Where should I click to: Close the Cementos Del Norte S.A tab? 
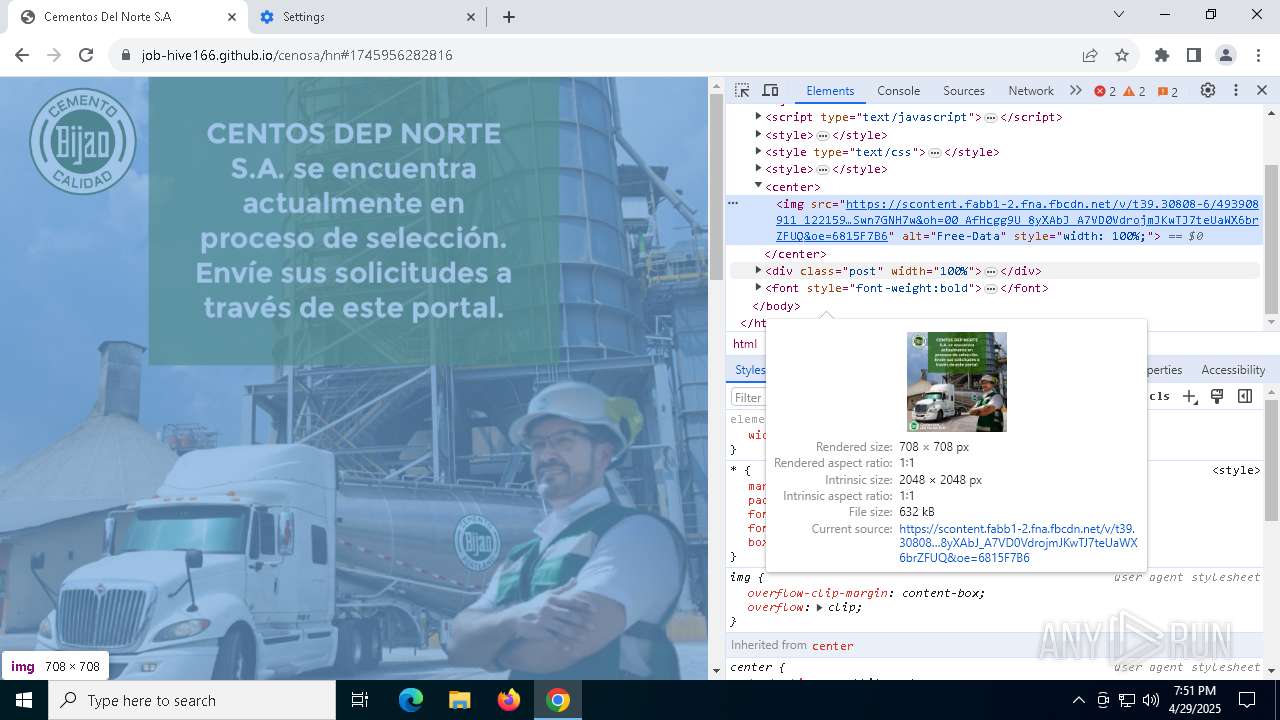pos(232,17)
